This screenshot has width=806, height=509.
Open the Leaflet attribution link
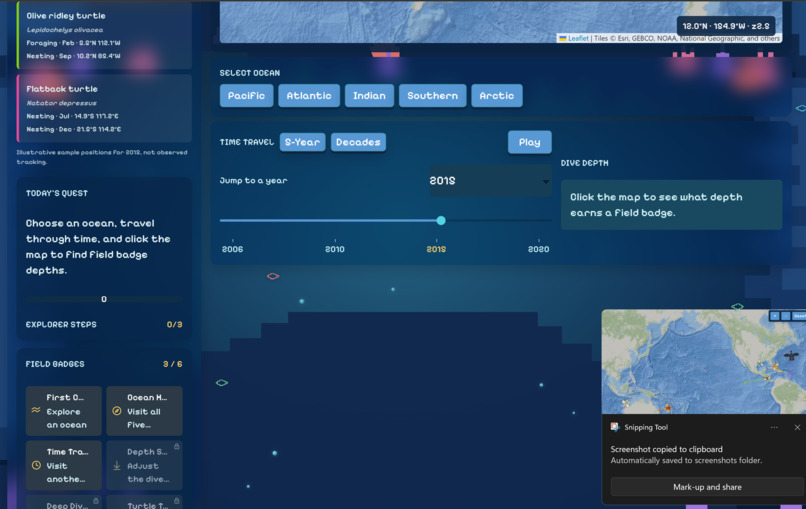click(x=578, y=38)
